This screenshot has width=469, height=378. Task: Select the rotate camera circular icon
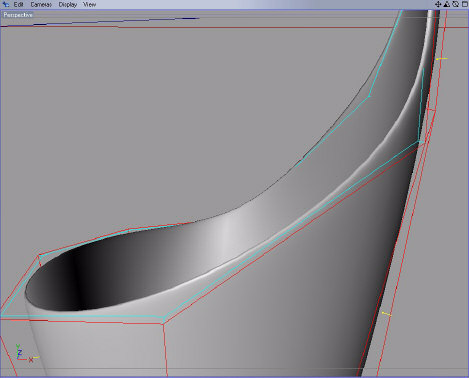455,4
